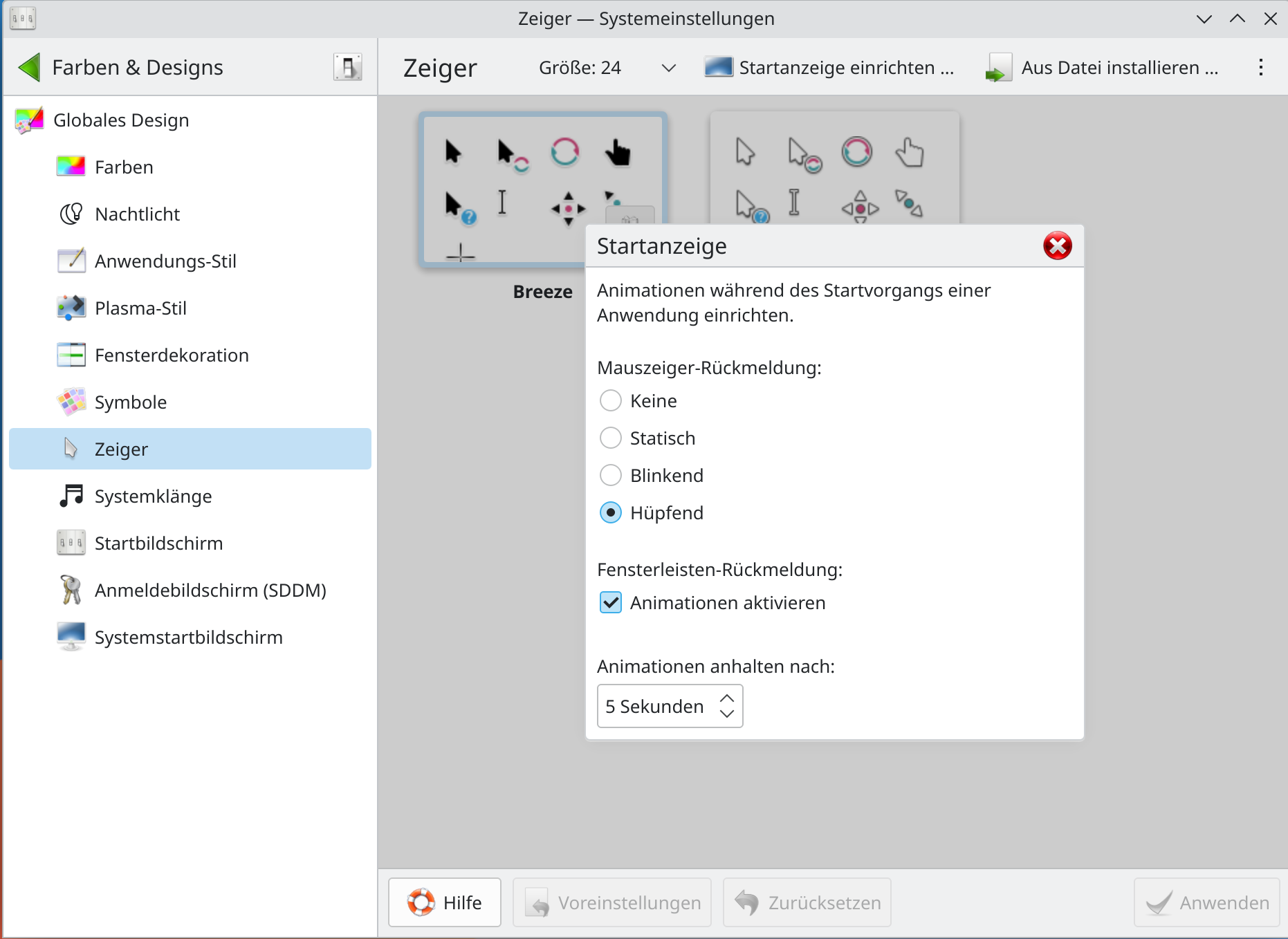This screenshot has height=939, width=1288.
Task: Open the Plasma-Stil page
Action: 190,308
